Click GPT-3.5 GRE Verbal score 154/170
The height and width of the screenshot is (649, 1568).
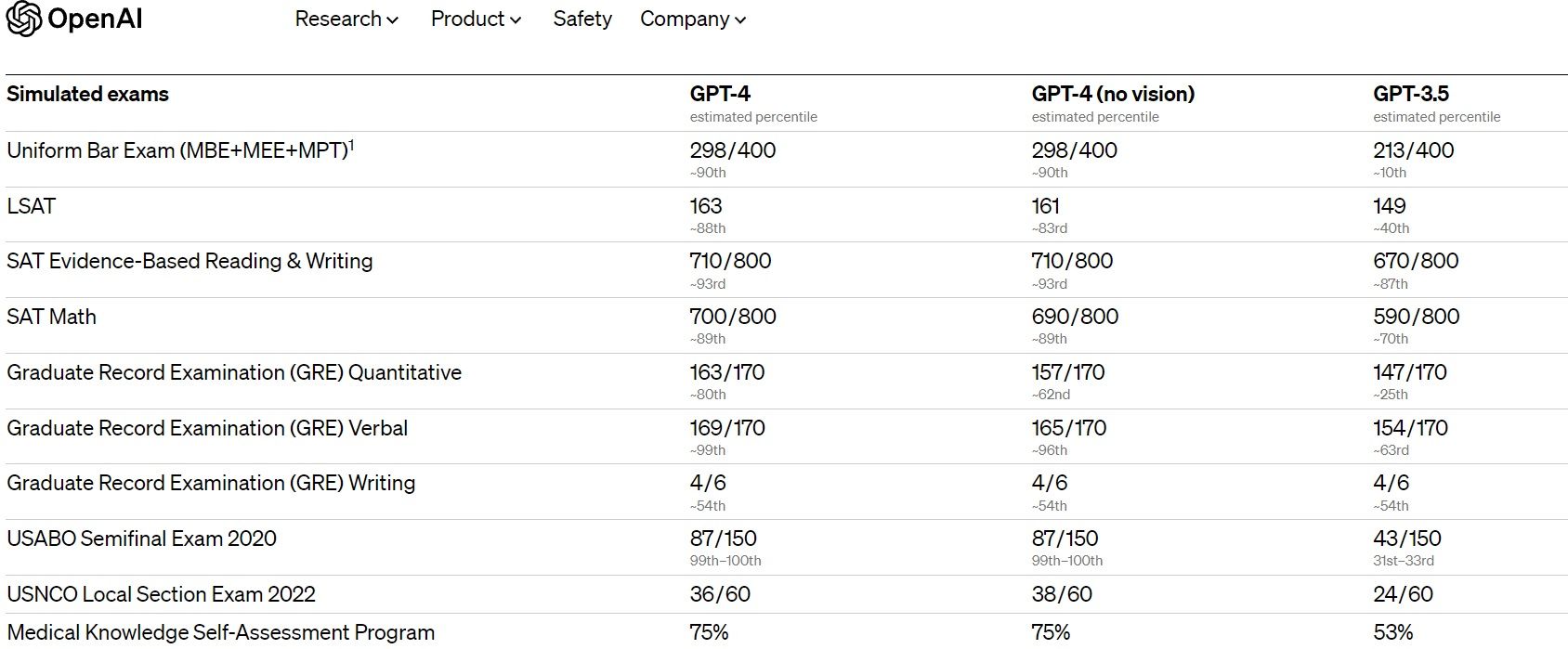[x=1410, y=428]
